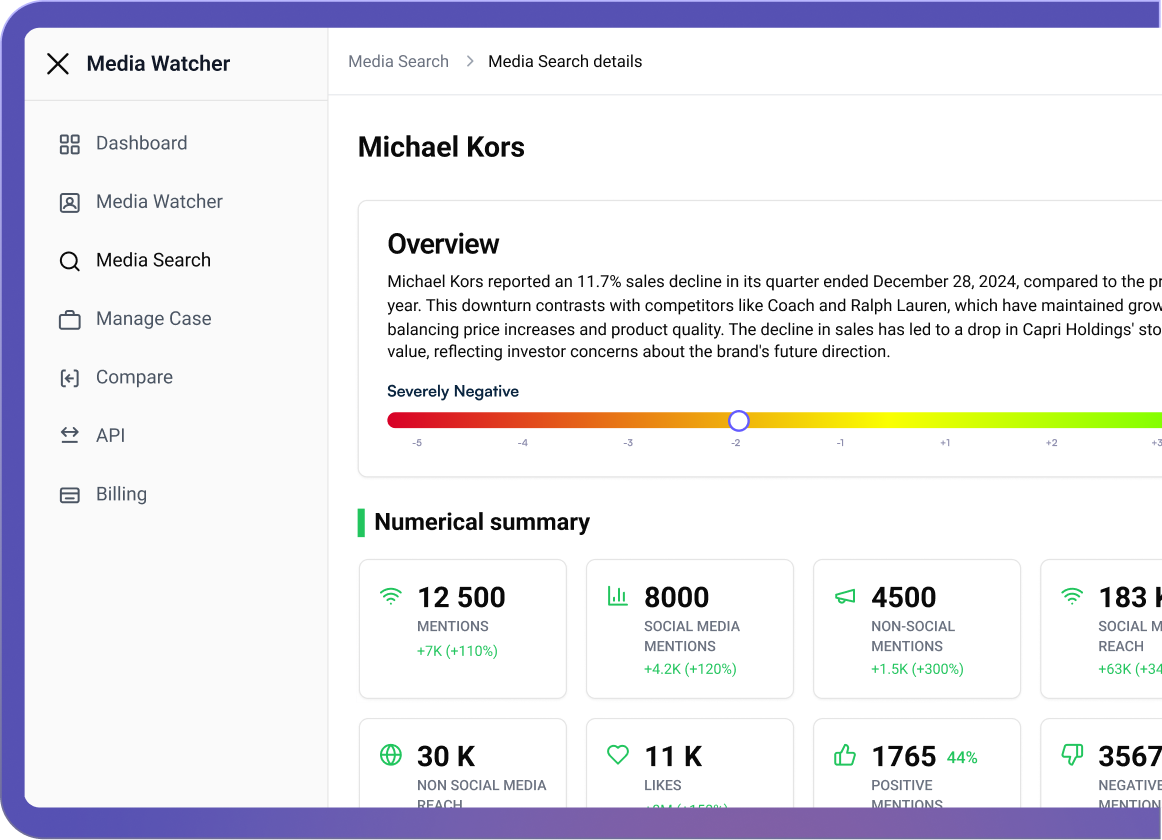The height and width of the screenshot is (840, 1162).
Task: Click the sentiment slider handle at -2
Action: point(738,420)
